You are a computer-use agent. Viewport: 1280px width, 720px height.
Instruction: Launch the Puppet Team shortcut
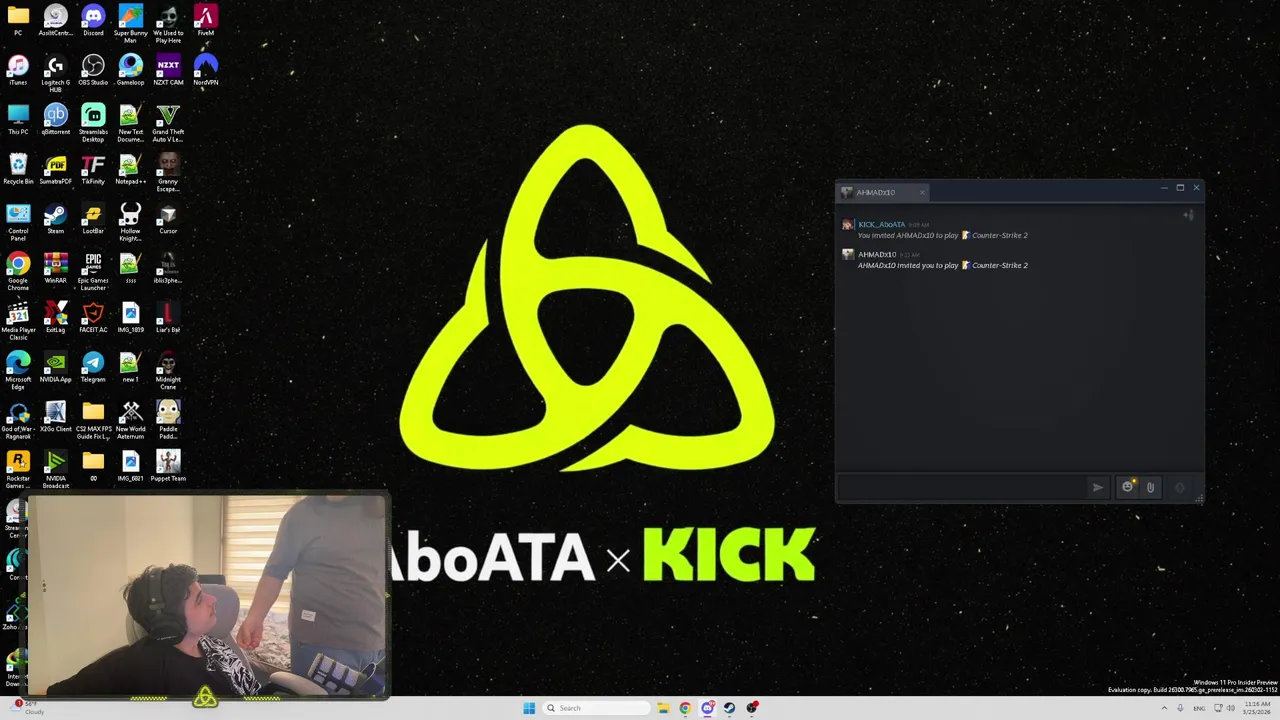click(168, 465)
